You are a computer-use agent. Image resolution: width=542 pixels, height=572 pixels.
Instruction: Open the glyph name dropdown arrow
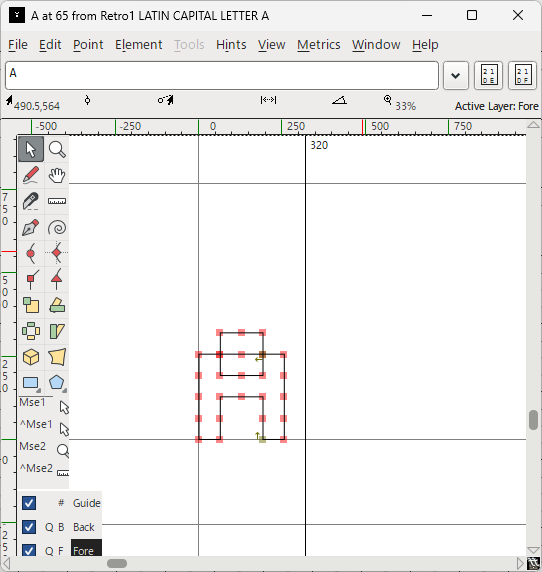click(x=456, y=76)
